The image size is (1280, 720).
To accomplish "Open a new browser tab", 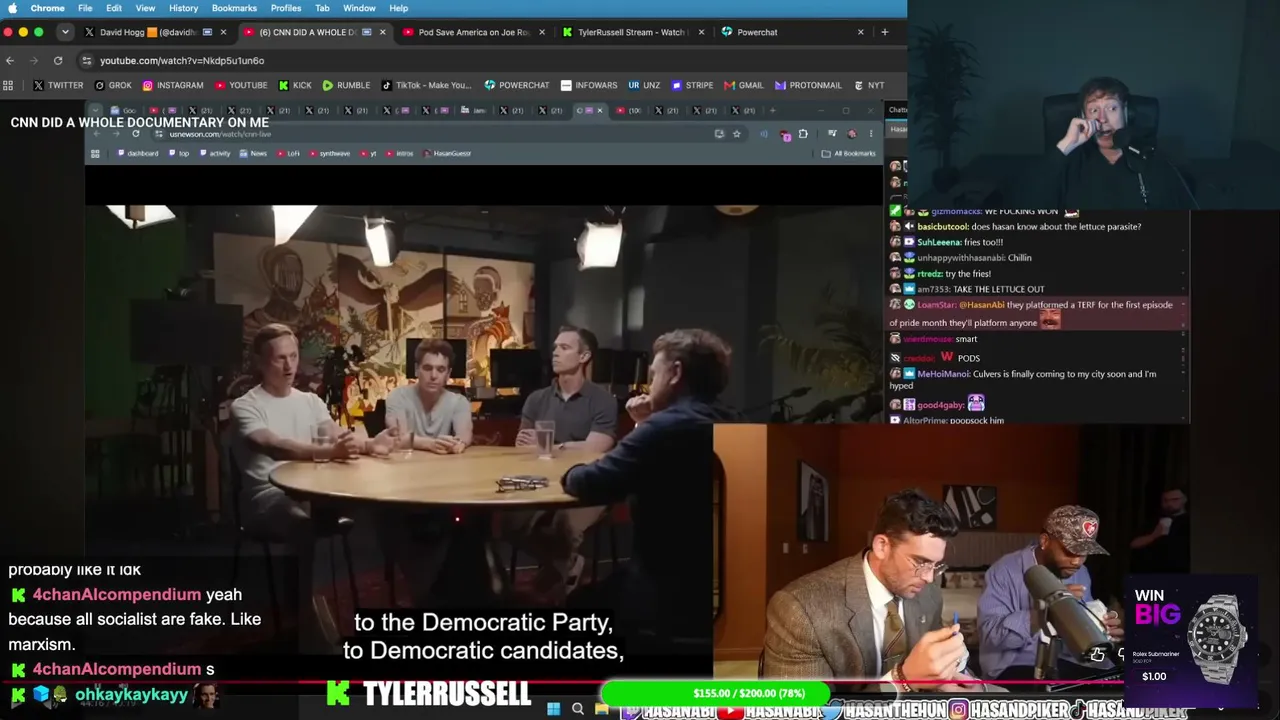I will coord(884,32).
